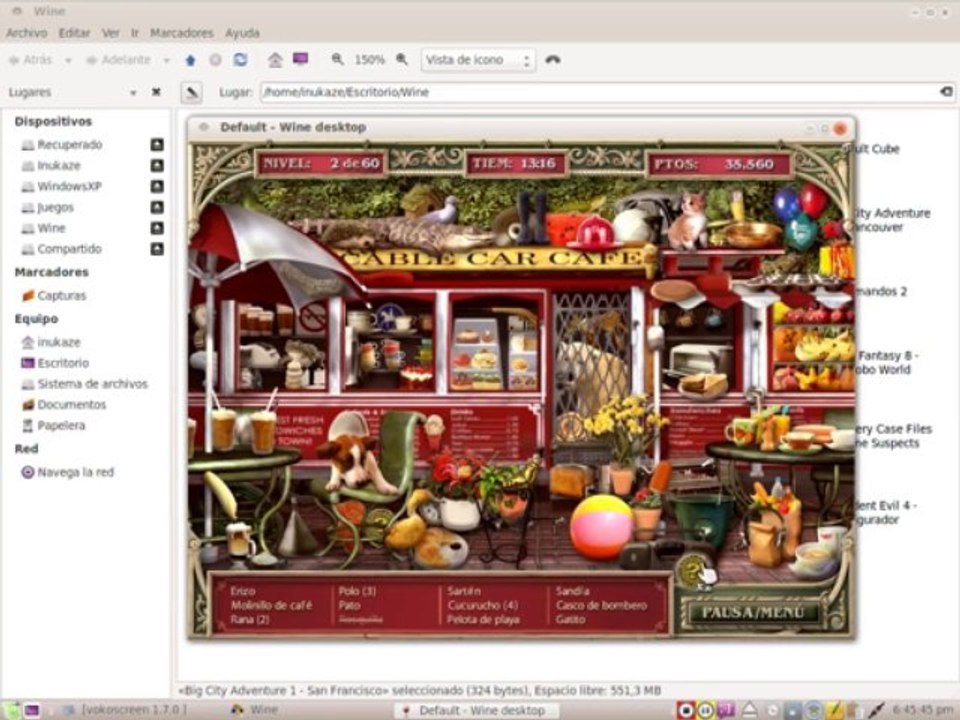Image resolution: width=960 pixels, height=720 pixels.
Task: Click the pink and yellow beach ball
Action: 601,527
